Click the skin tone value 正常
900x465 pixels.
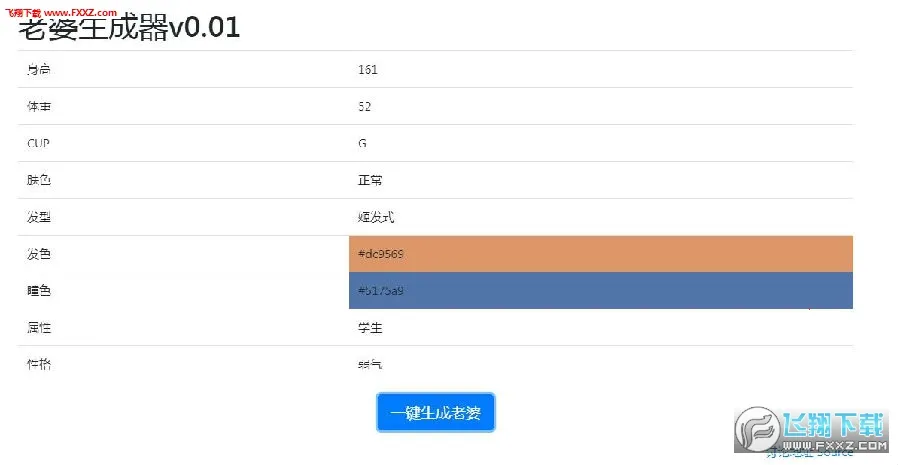370,181
